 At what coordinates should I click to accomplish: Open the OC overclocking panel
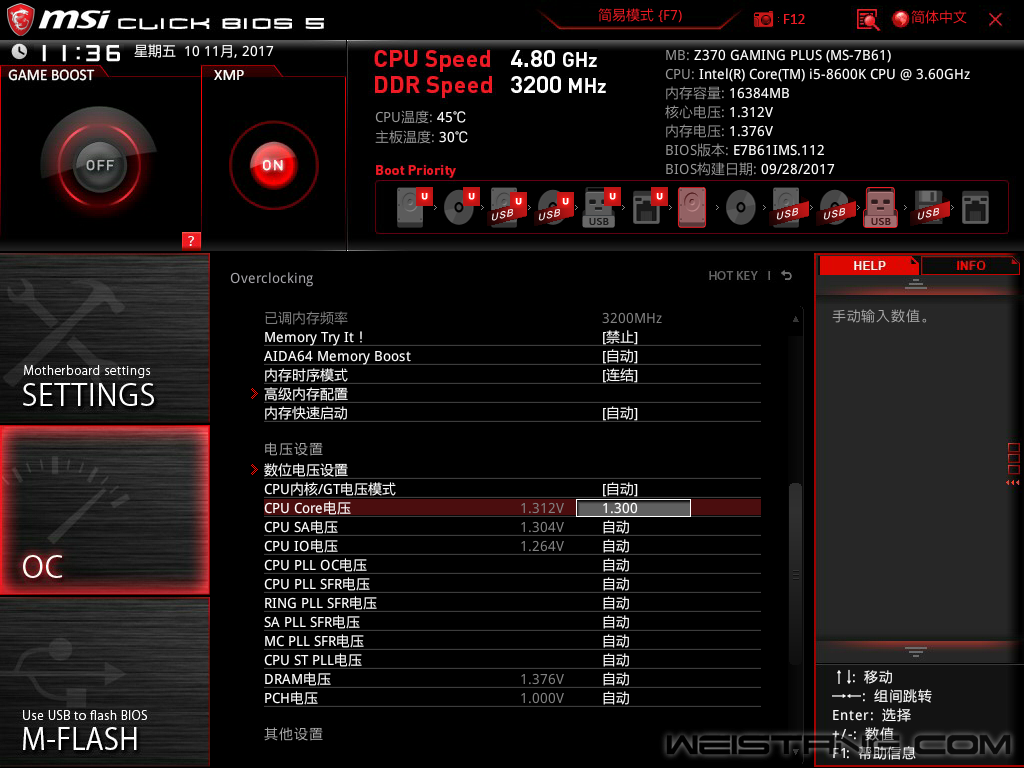(104, 510)
